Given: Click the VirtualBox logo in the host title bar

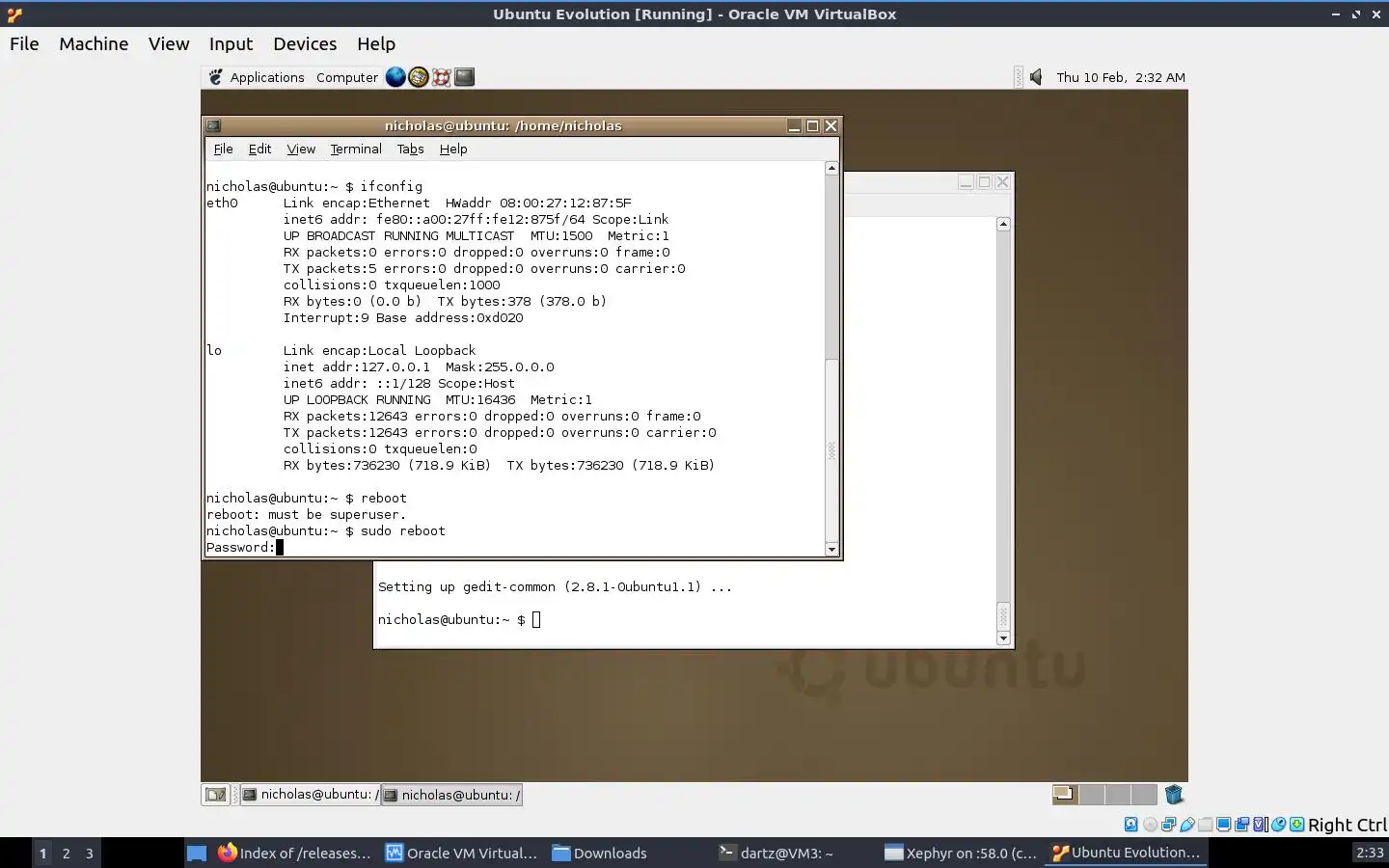Looking at the screenshot, I should point(14,14).
